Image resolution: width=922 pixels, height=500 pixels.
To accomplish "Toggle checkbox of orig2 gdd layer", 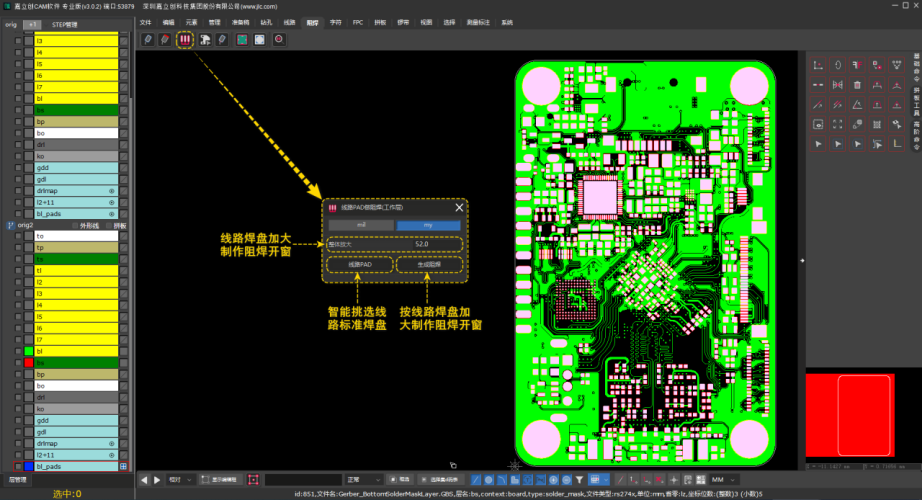I will [x=18, y=421].
